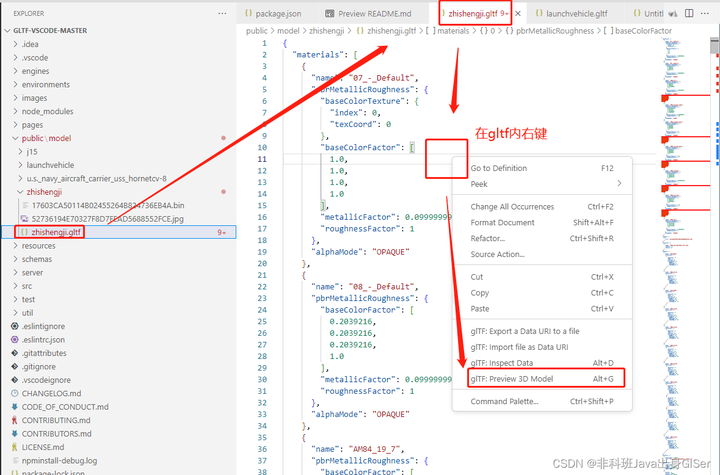Click the CONTRIBUTING.md file icon
720x475 pixels.
point(15,420)
